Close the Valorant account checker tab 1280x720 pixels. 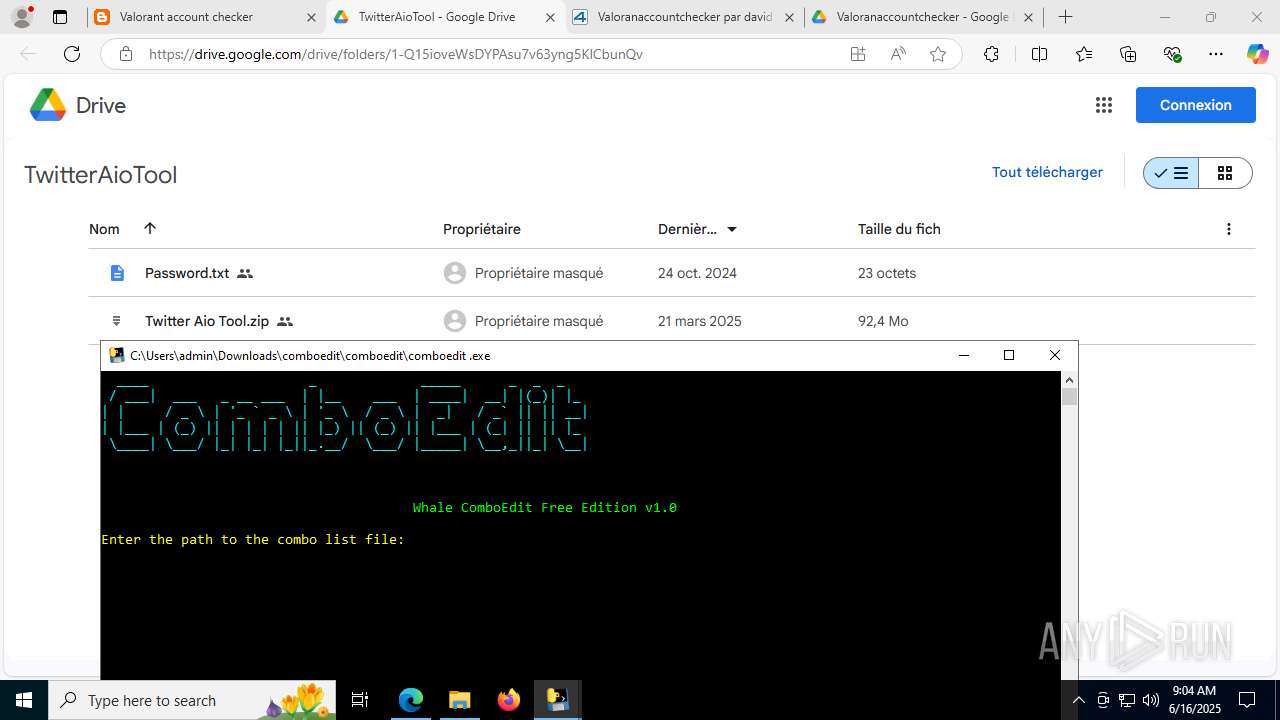pos(310,17)
